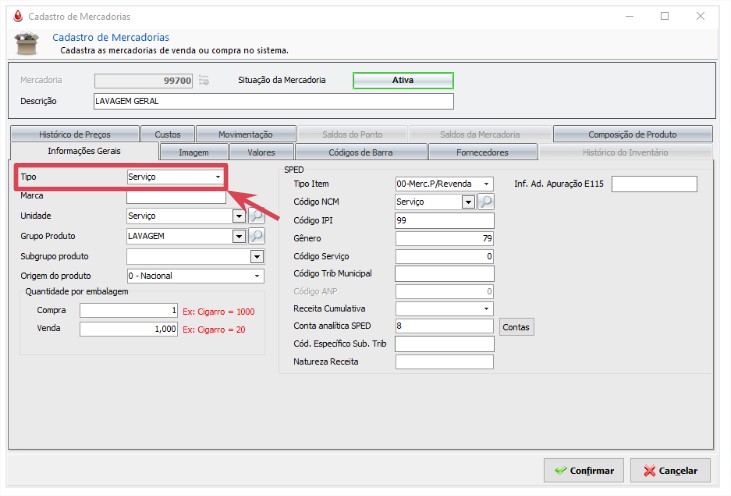731x496 pixels.
Task: Expand the Grupo Produto LAVAGEM dropdown arrow
Action: [239, 236]
